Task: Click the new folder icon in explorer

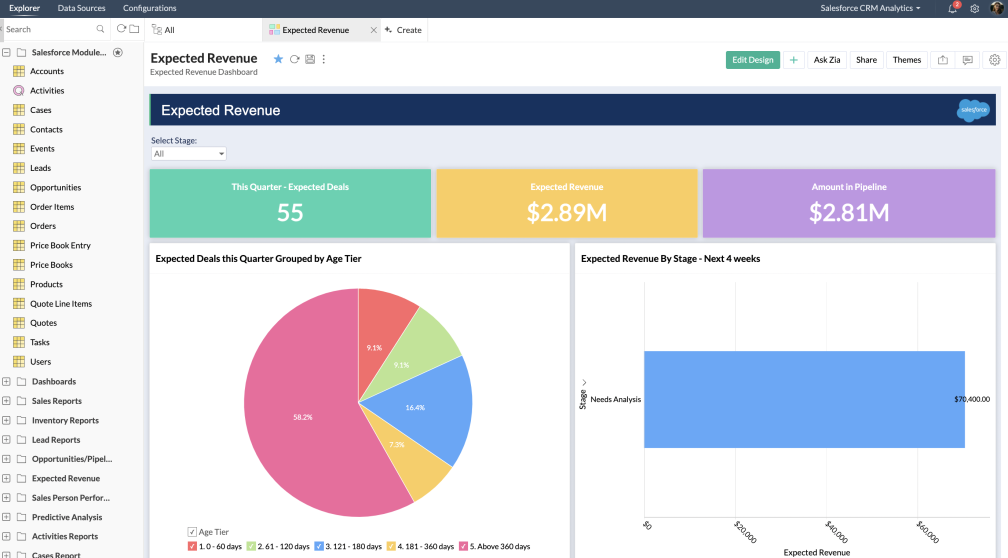Action: pos(134,29)
